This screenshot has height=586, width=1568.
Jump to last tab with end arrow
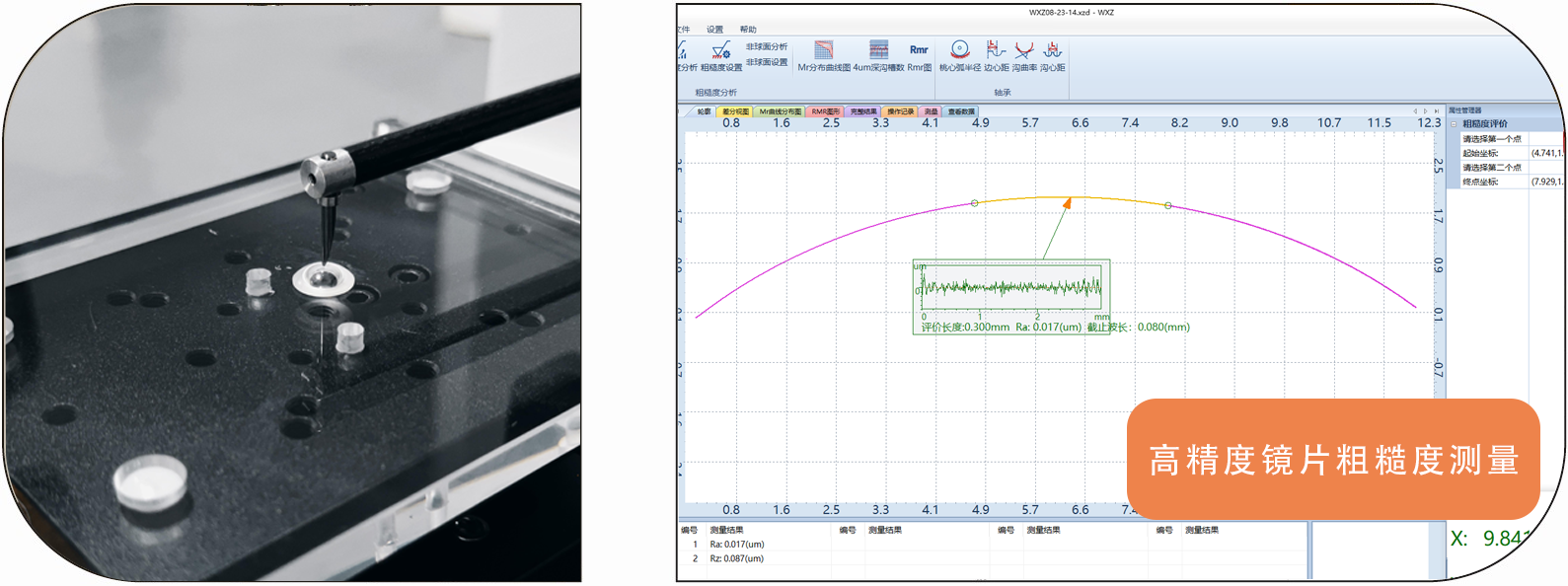coord(1436,111)
